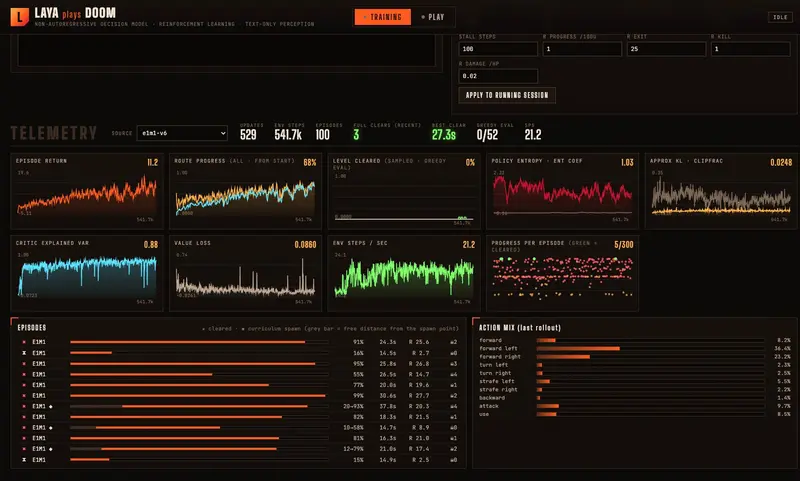Image resolution: width=800 pixels, height=481 pixels.
Task: Click the Action Mix (last rollout) heading
Action: click(519, 328)
